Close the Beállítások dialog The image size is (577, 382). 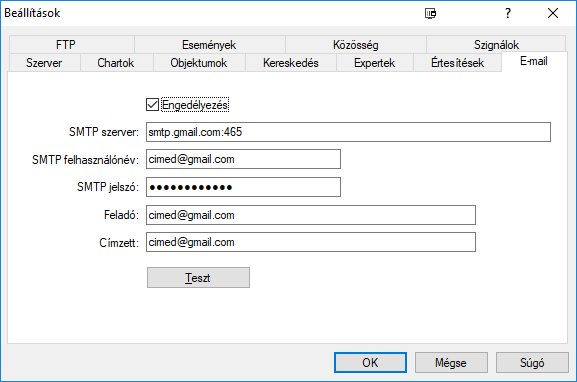(553, 14)
